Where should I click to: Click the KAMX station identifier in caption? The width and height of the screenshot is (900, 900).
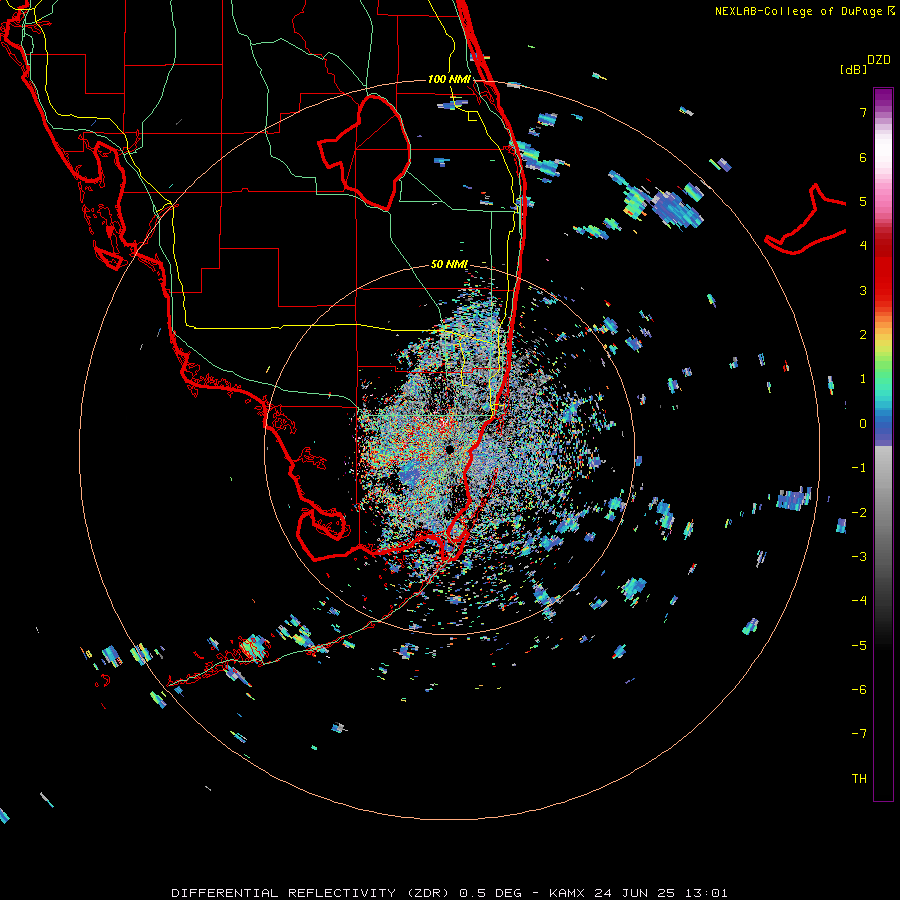pyautogui.click(x=567, y=893)
